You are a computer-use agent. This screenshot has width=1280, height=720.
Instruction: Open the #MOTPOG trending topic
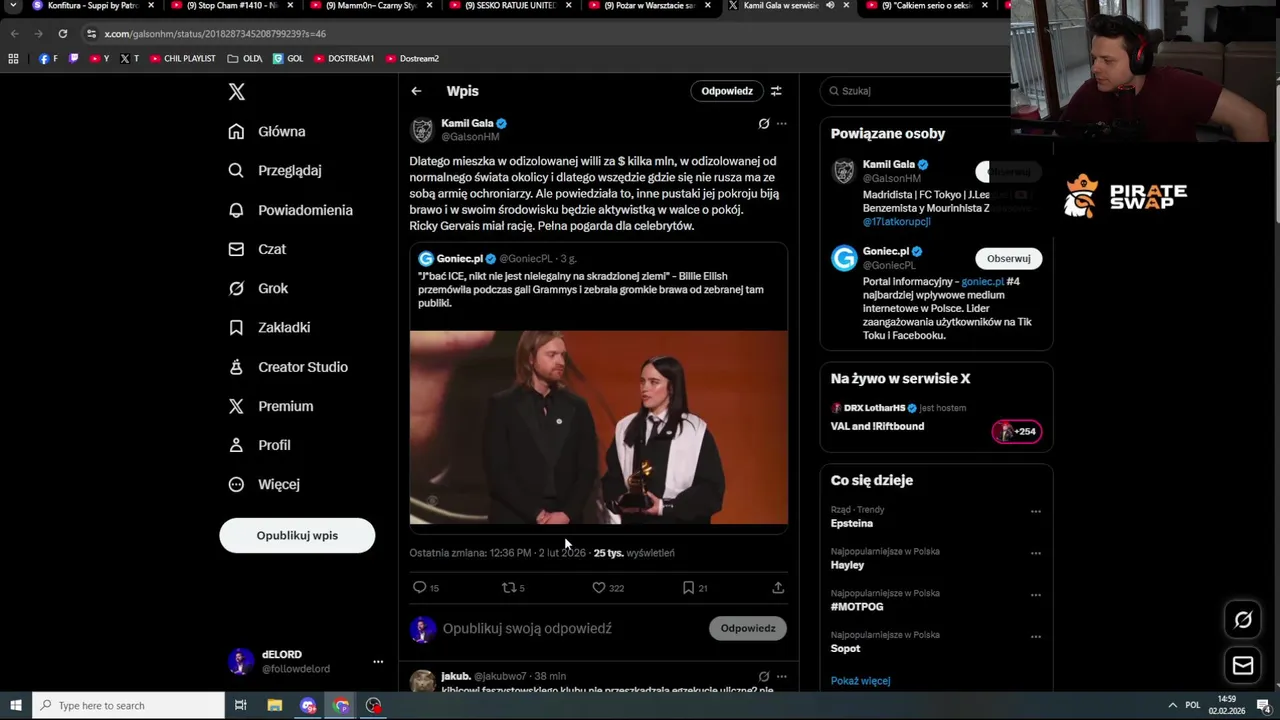tap(857, 607)
